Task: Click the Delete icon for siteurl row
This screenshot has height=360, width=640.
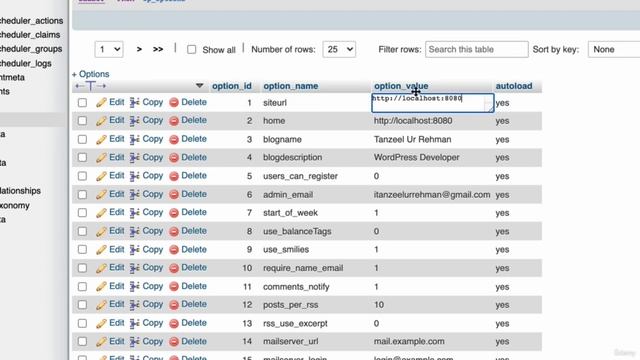Action: click(174, 102)
